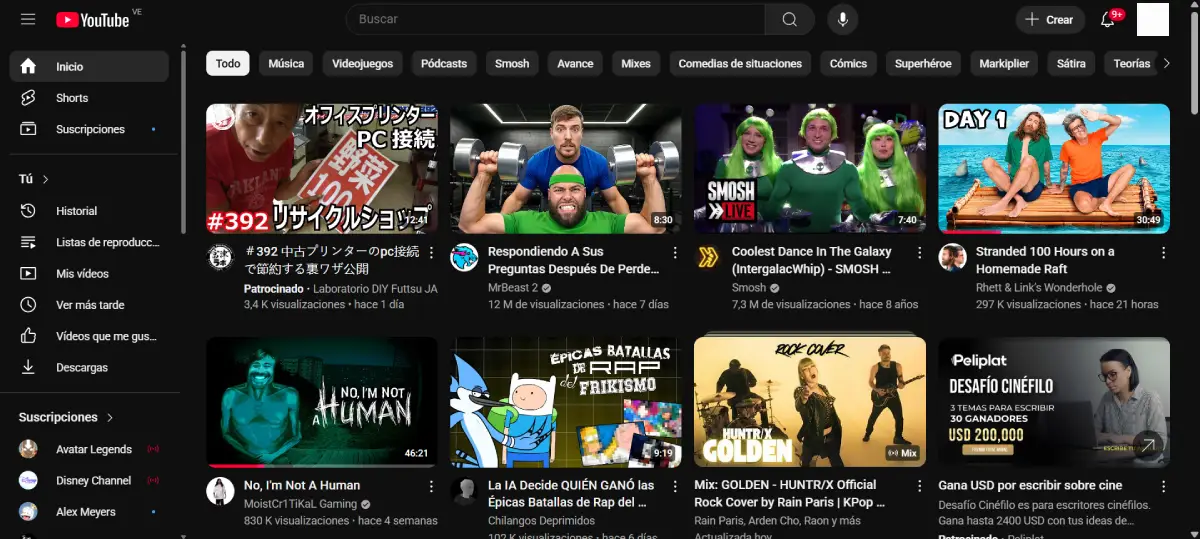This screenshot has height=539, width=1200.
Task: Open Shorts from the sidebar
Action: point(72,98)
